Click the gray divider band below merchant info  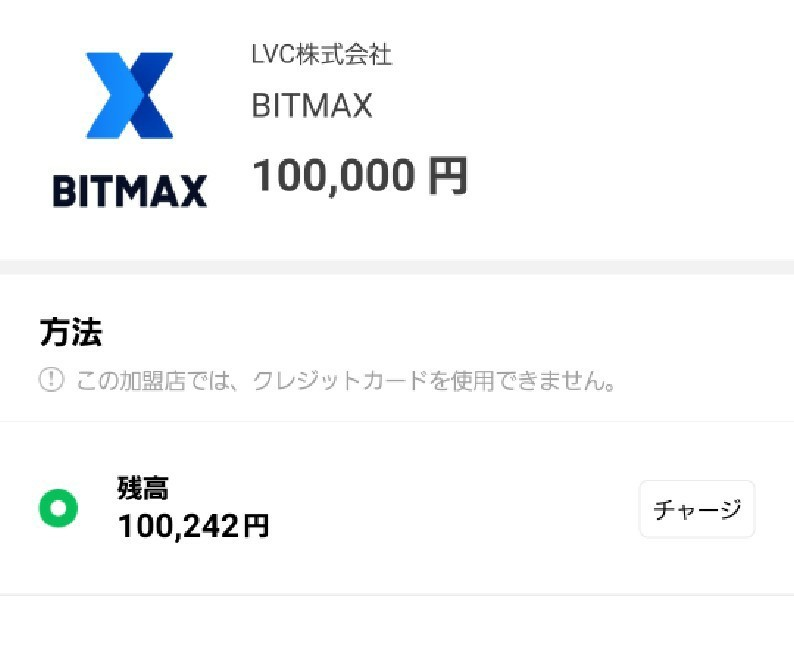pyautogui.click(x=397, y=267)
